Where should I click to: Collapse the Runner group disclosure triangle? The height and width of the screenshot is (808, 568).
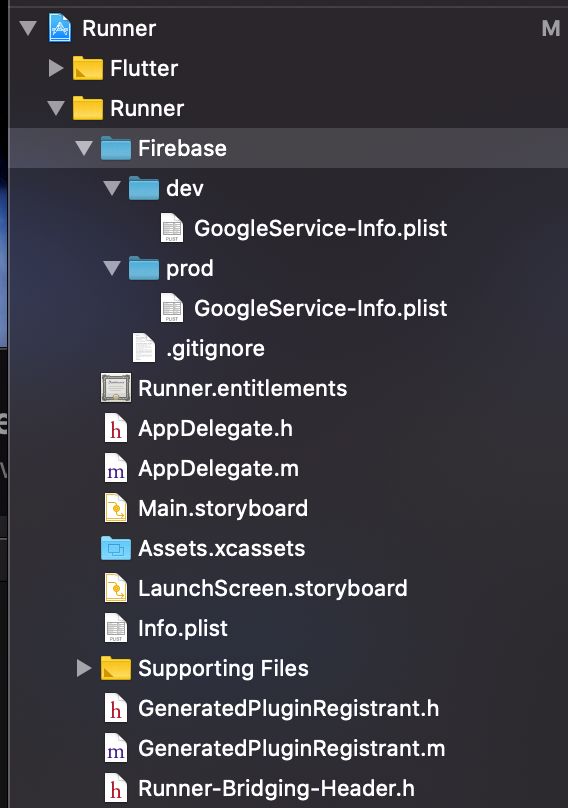(56, 108)
